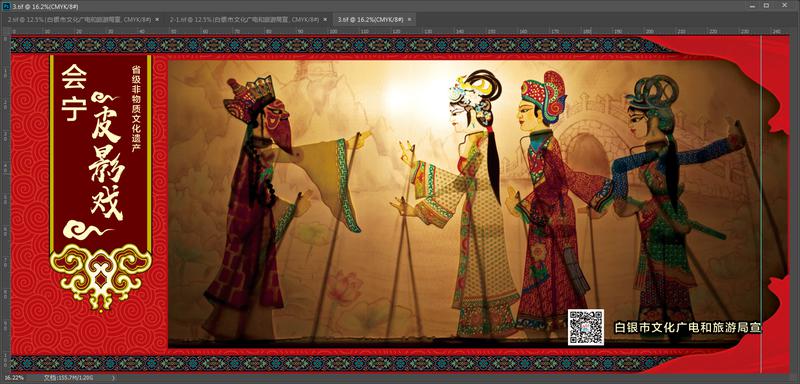Close the 2-1.tif document tab
Image resolution: width=800 pixels, height=384 pixels.
point(325,19)
